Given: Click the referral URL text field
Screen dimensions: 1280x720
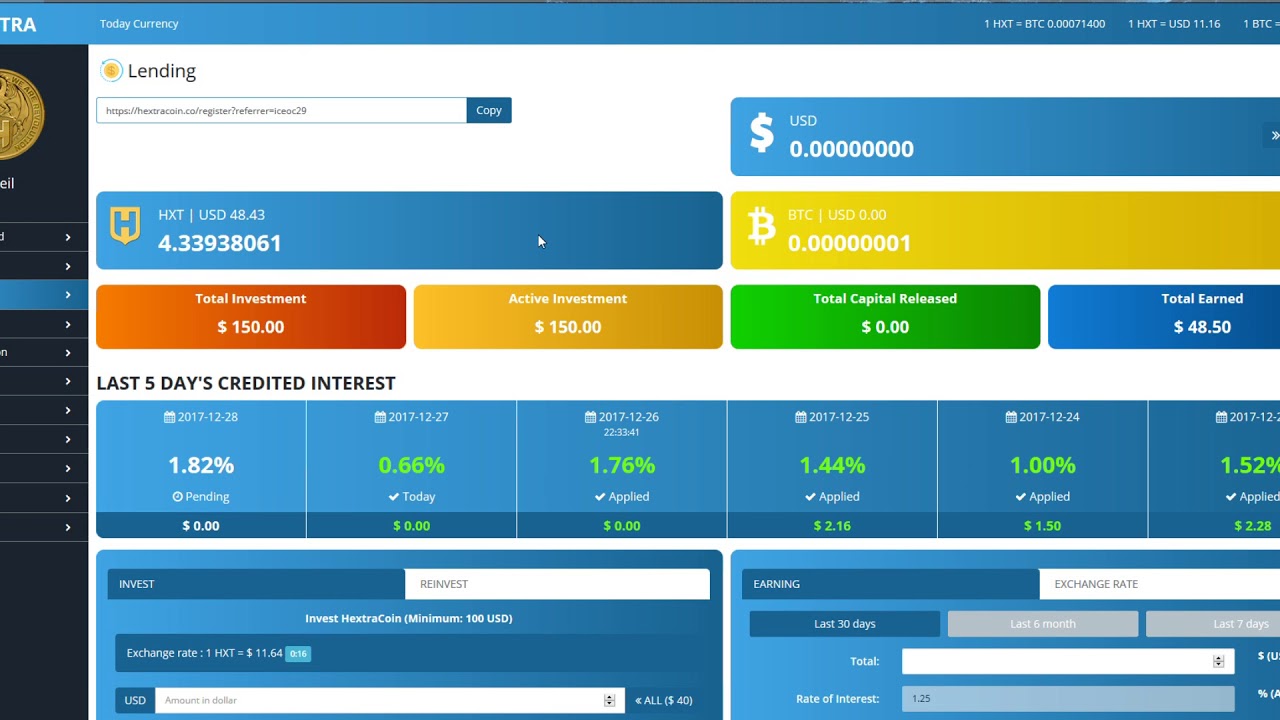Looking at the screenshot, I should click(x=281, y=110).
